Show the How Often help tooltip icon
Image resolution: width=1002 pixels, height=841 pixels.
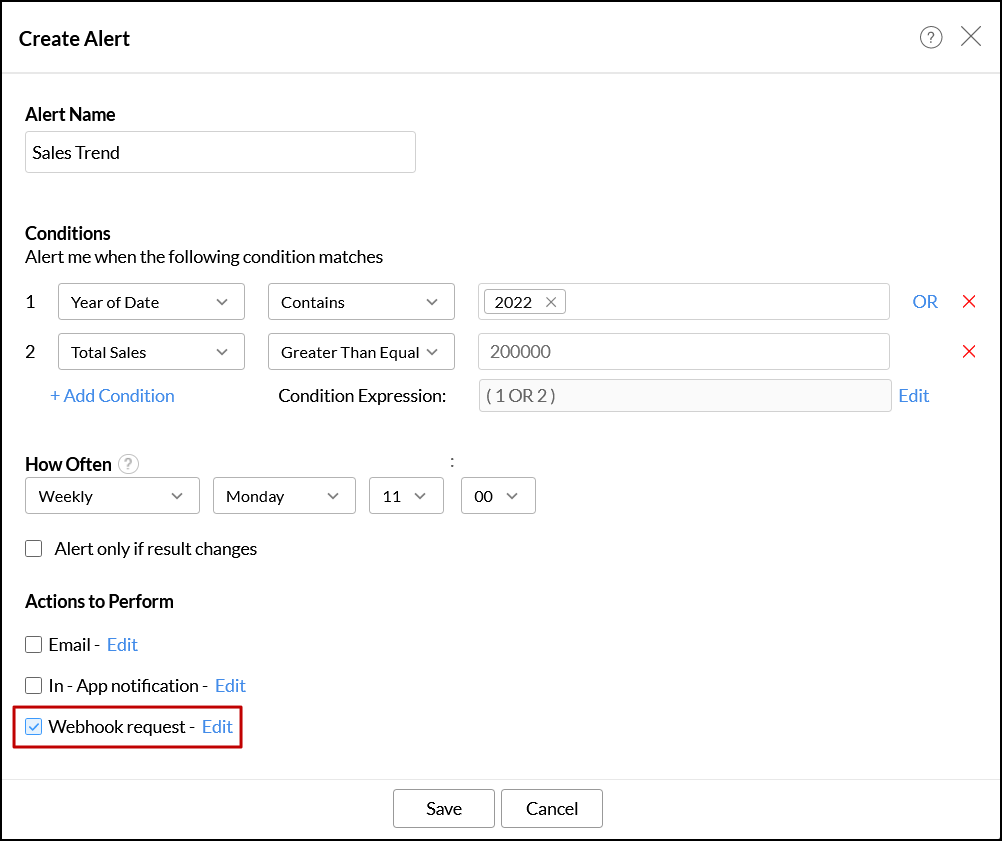point(128,464)
